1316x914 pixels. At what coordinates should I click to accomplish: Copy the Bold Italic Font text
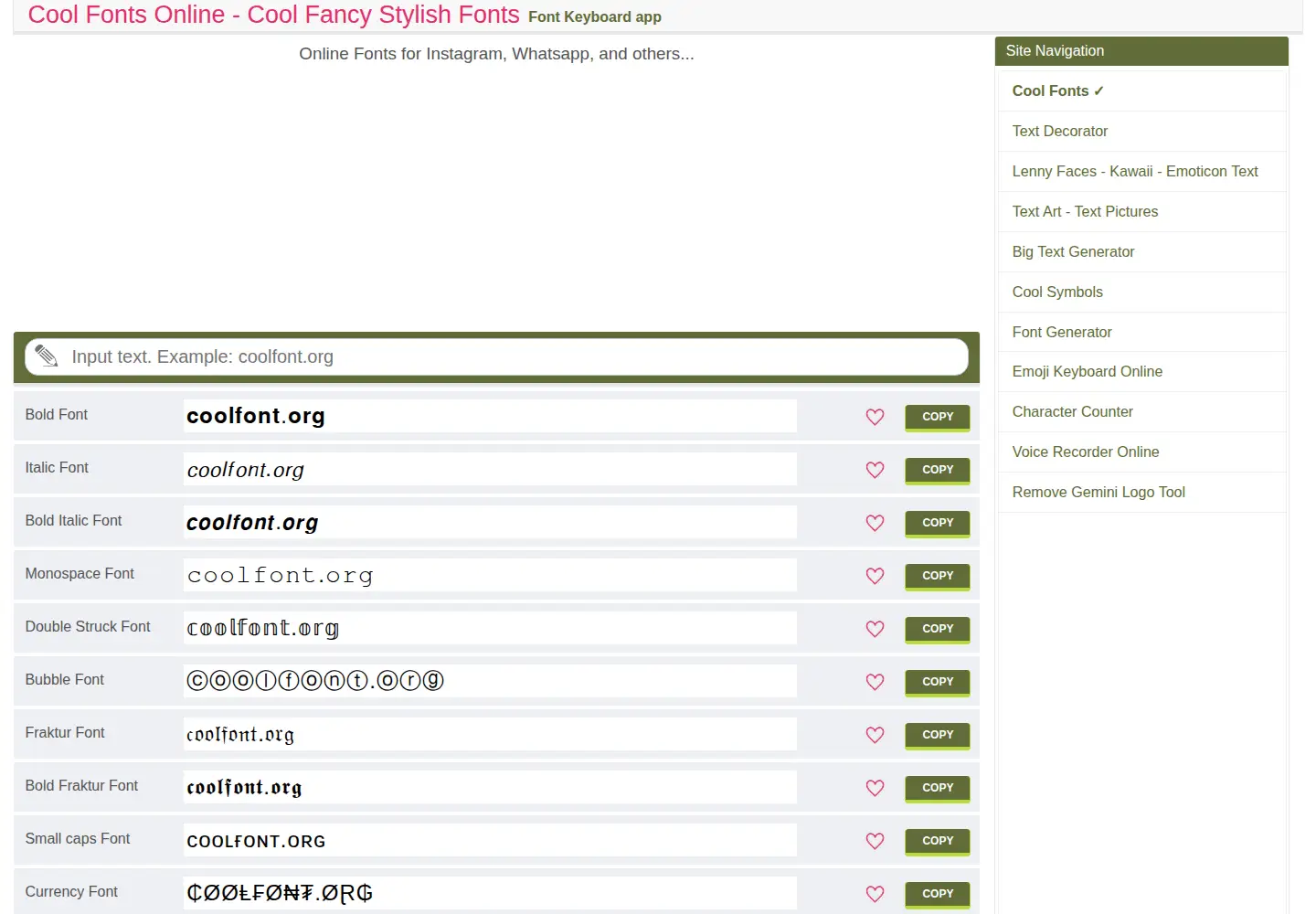click(x=938, y=523)
